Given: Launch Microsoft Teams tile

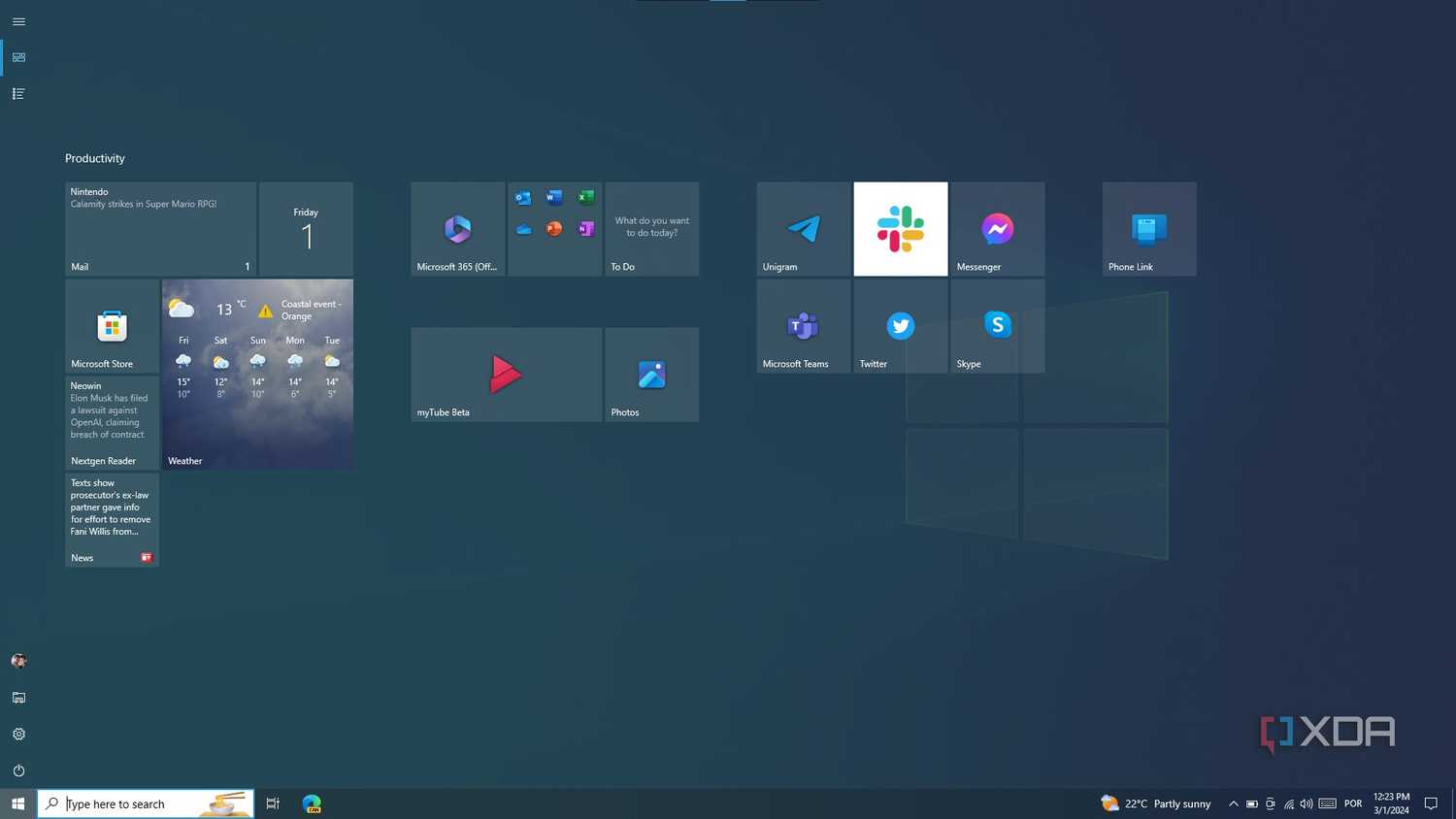Looking at the screenshot, I should [x=804, y=326].
